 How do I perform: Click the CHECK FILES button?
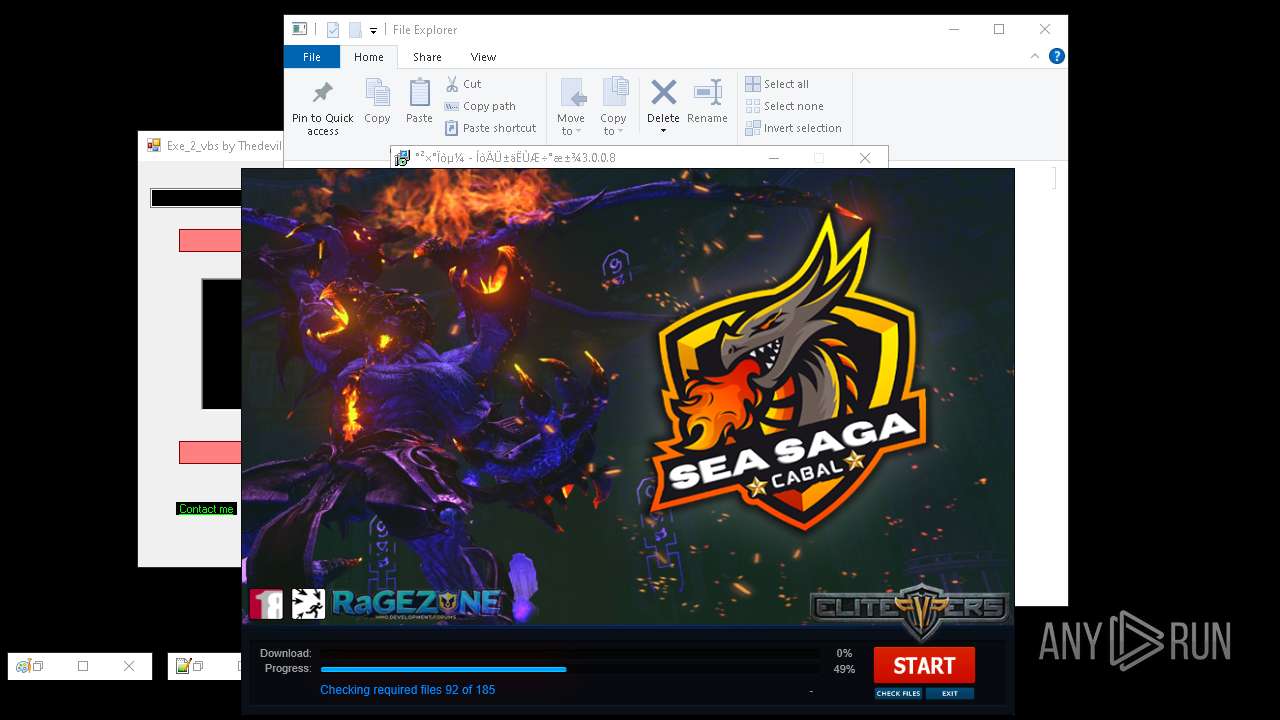point(898,693)
